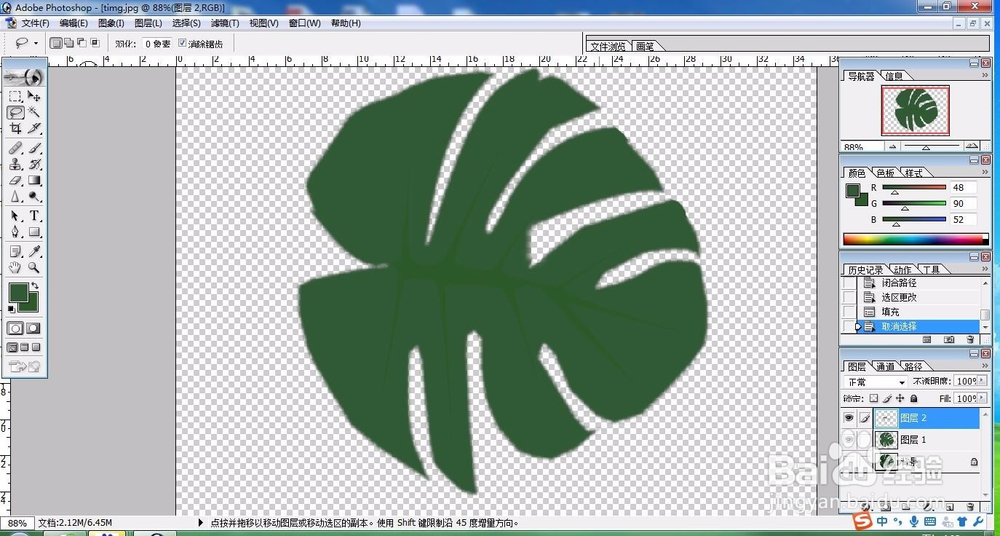The image size is (1000, 536).
Task: Toggle visibility eye of 图层 1
Action: point(849,440)
